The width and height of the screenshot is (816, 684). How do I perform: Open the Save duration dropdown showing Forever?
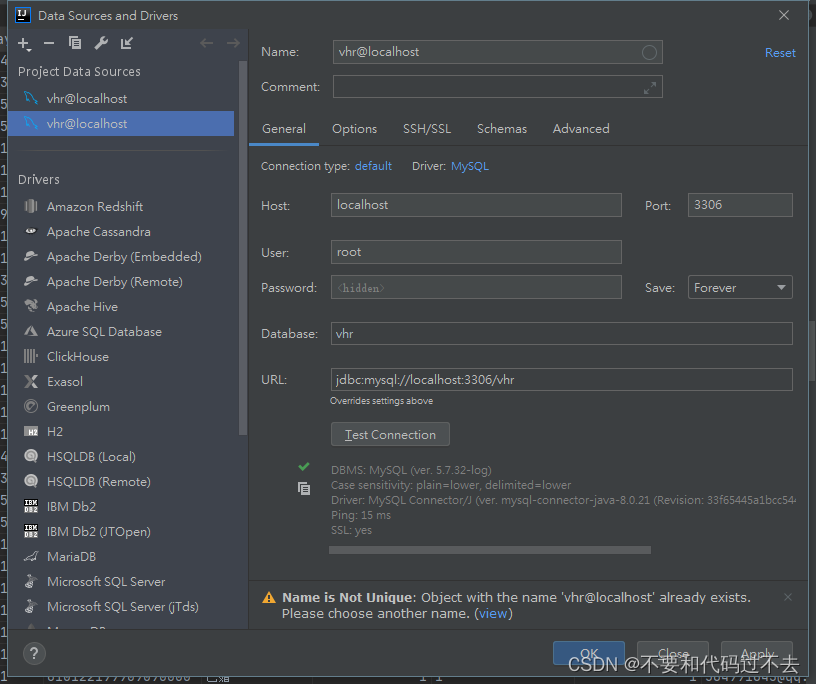[x=740, y=287]
